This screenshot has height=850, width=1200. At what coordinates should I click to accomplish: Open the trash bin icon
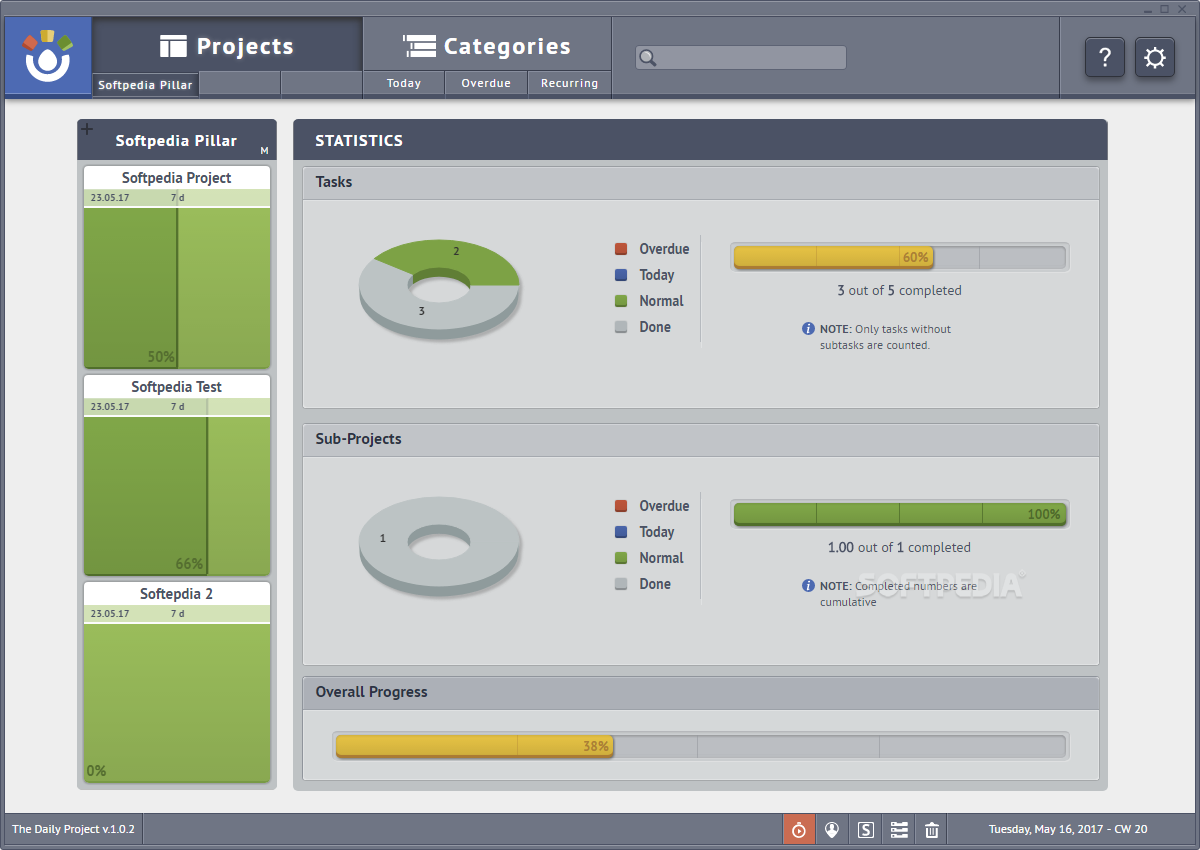(x=932, y=829)
